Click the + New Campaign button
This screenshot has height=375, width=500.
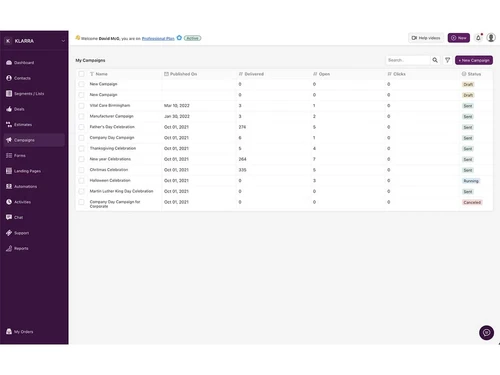[x=474, y=60]
